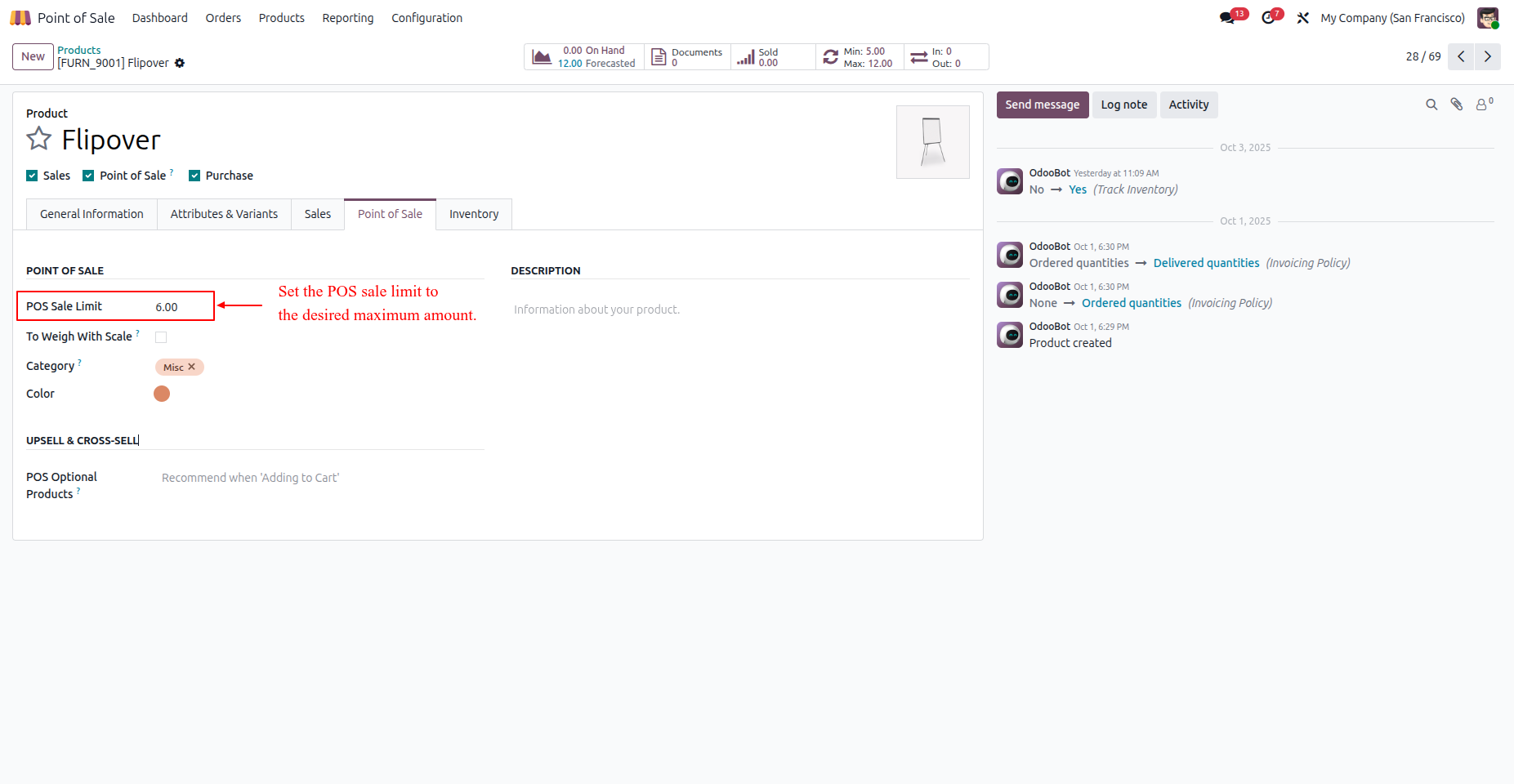The image size is (1514, 784).
Task: Open the On Hand forecasted stat button
Action: (584, 57)
